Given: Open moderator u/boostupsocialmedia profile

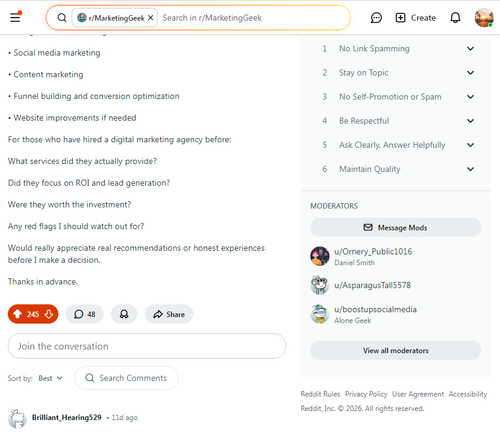Looking at the screenshot, I should coord(375,309).
